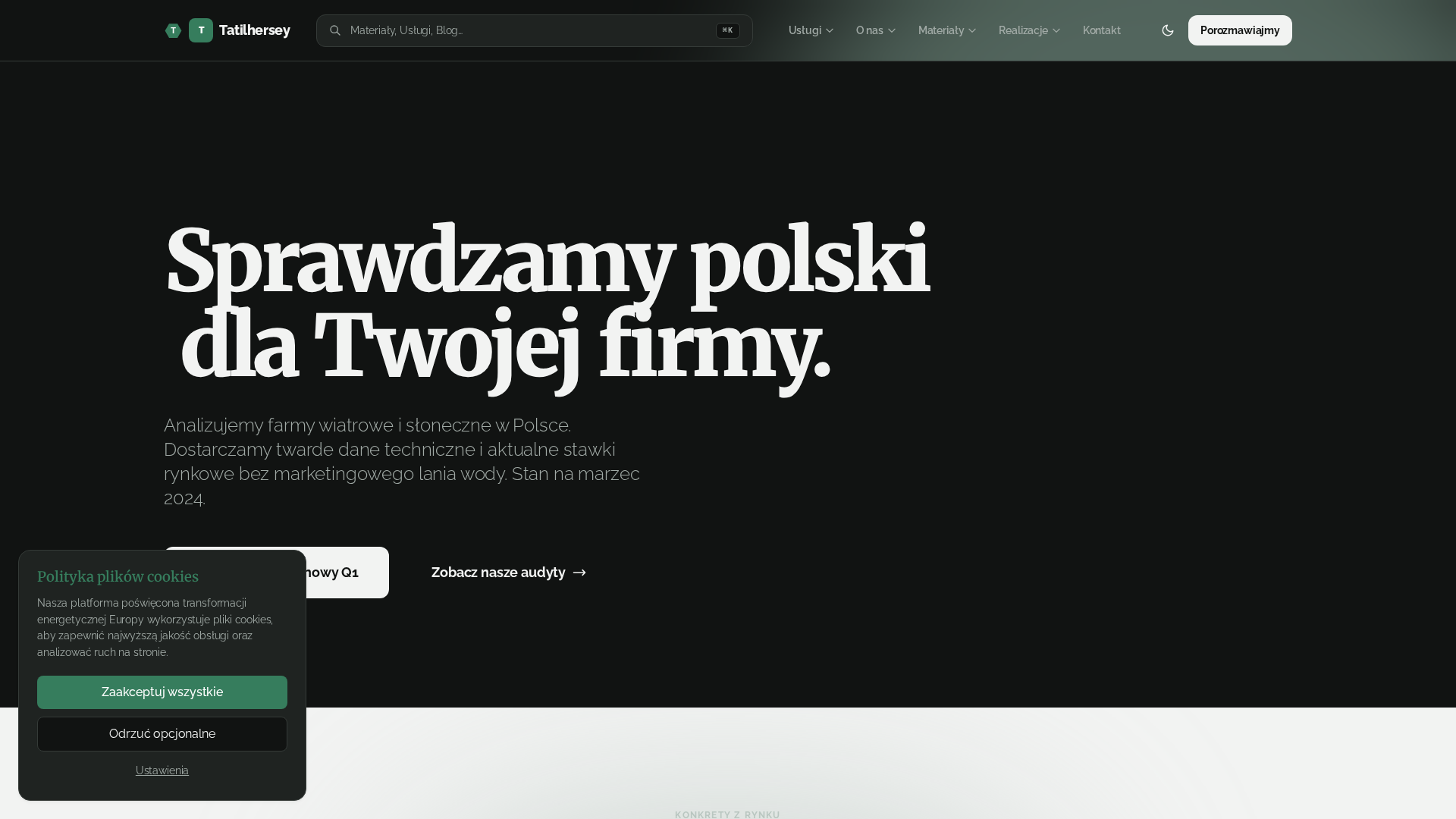
Task: Toggle dark mode moon icon
Action: pos(1168,30)
